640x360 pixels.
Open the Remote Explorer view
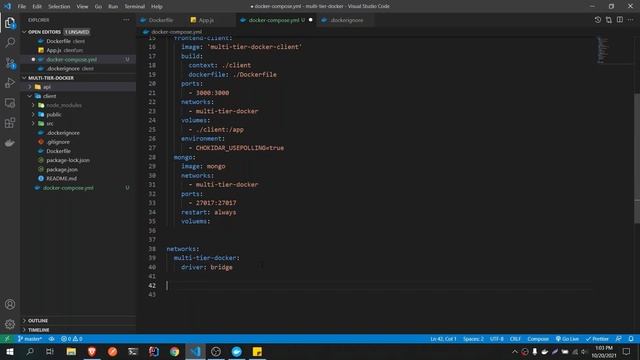click(10, 103)
